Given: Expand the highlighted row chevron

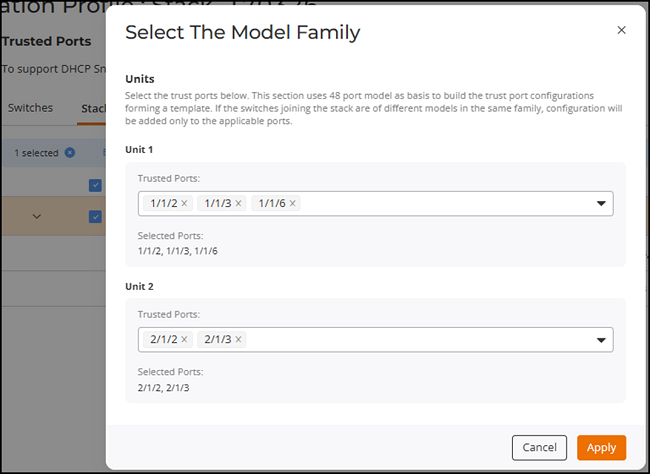Looking at the screenshot, I should click(x=37, y=216).
